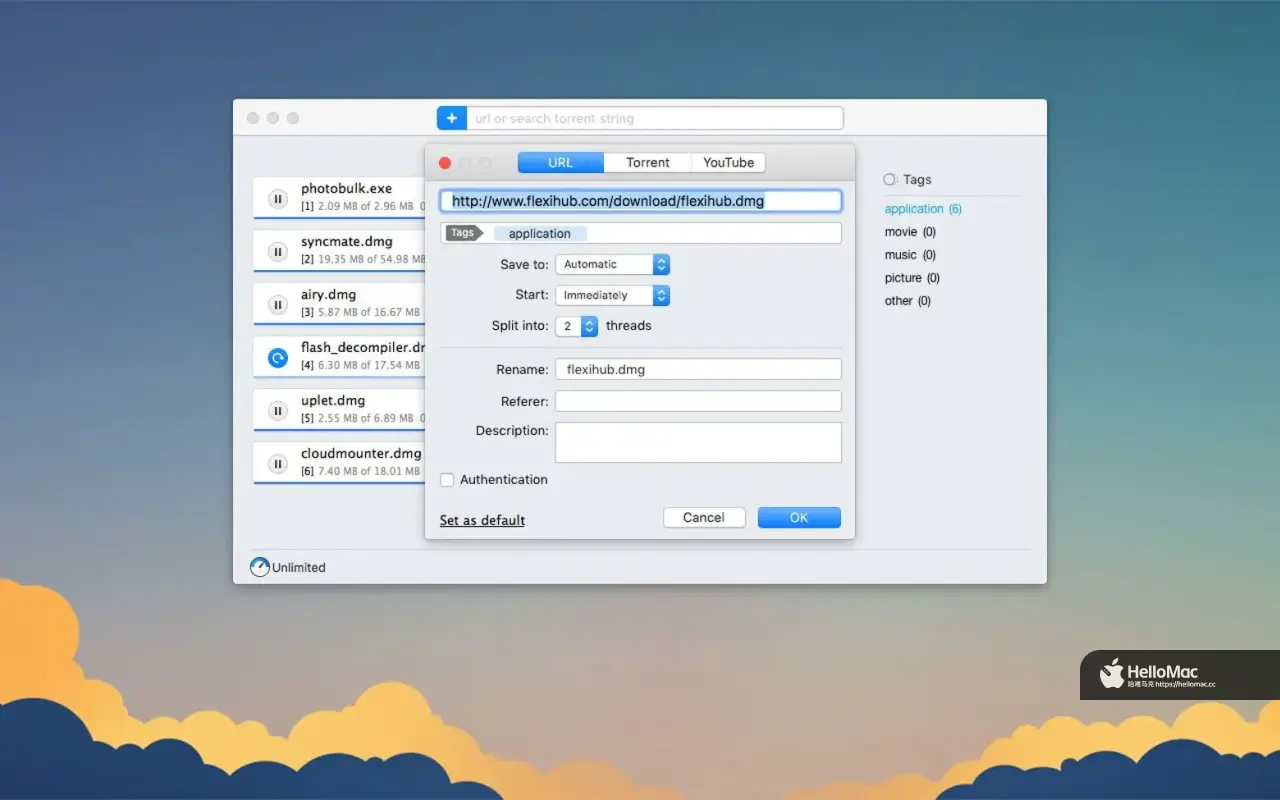The height and width of the screenshot is (800, 1280).
Task: Pause the uplet.dmg download
Action: tap(278, 411)
